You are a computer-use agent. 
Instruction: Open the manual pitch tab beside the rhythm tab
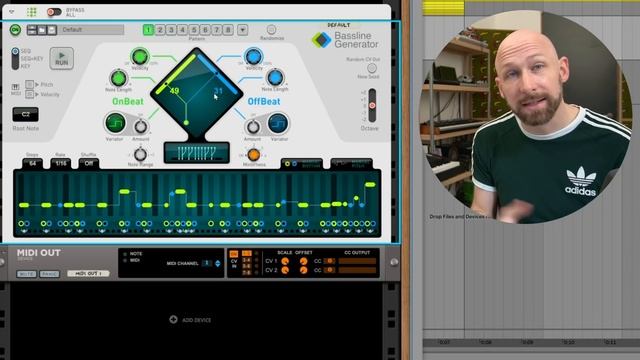(351, 164)
